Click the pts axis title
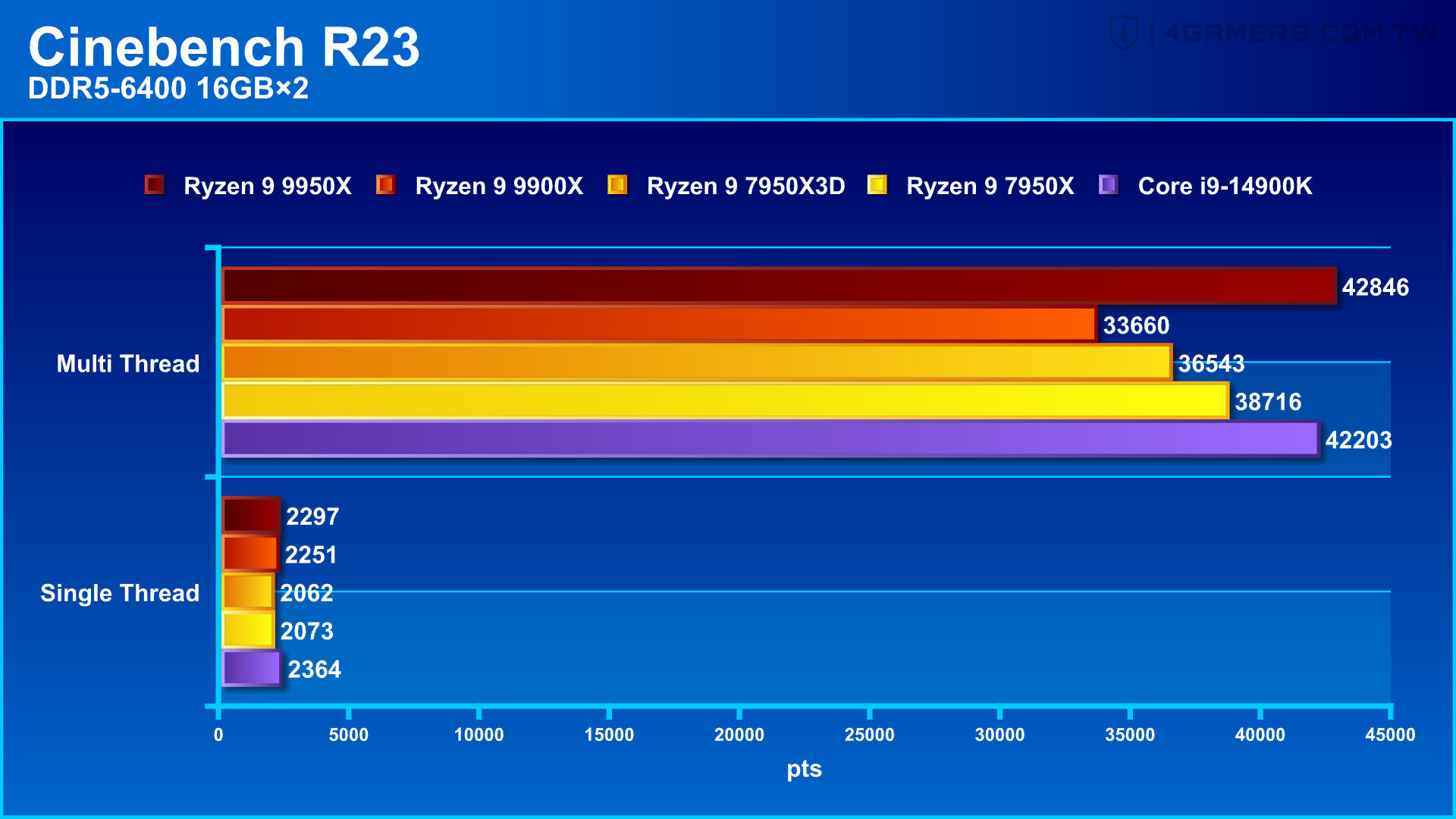 click(x=804, y=770)
